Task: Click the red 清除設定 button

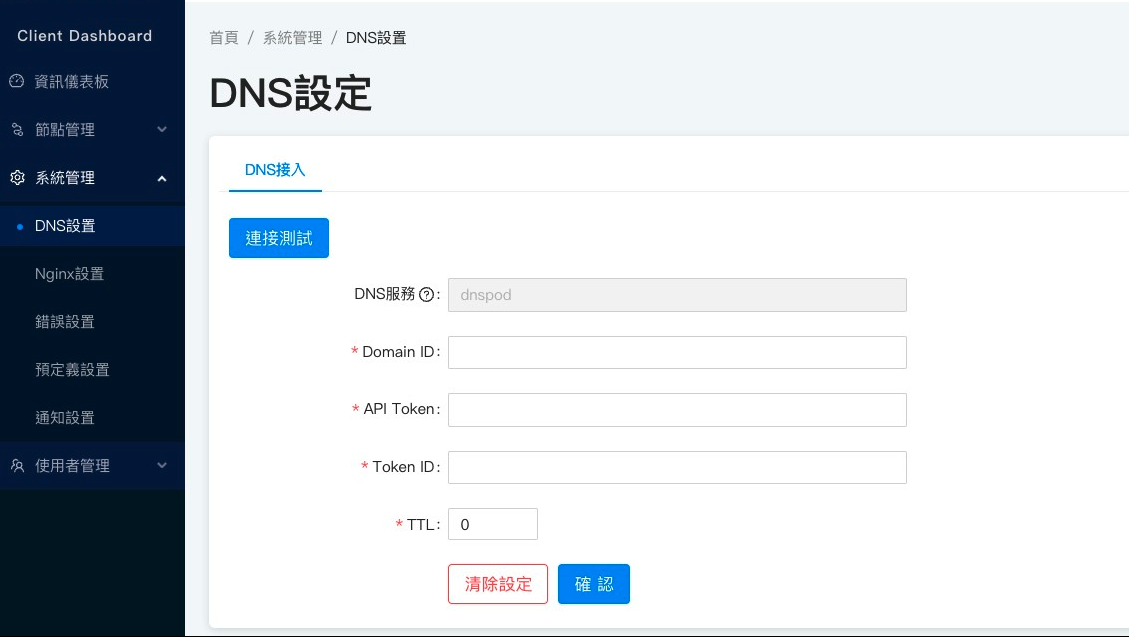Action: pyautogui.click(x=498, y=584)
